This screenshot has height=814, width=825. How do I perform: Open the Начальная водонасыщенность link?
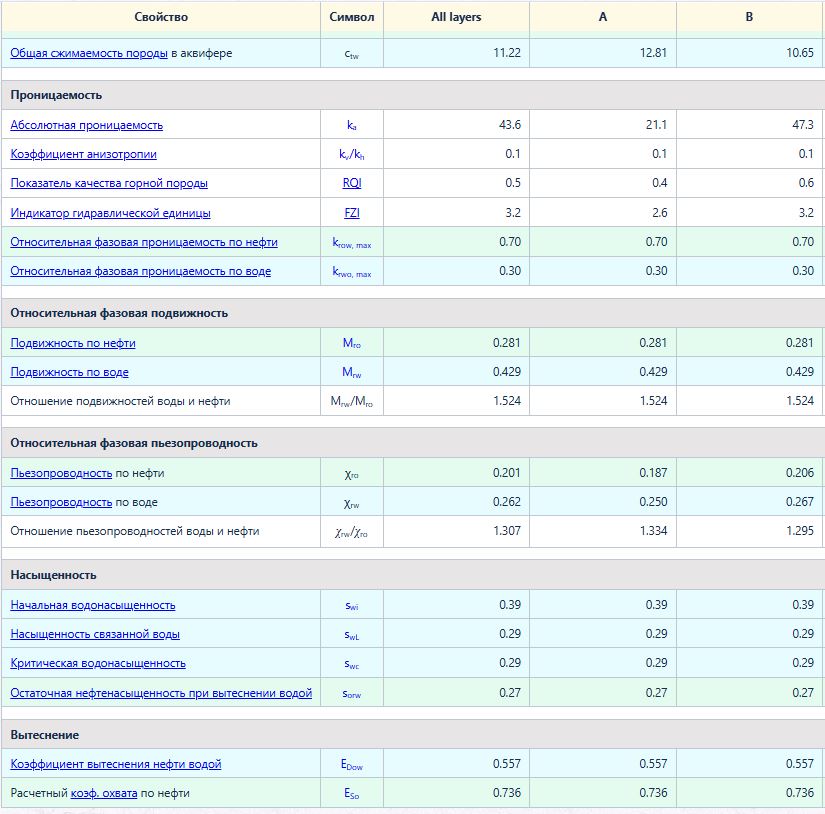click(x=93, y=605)
